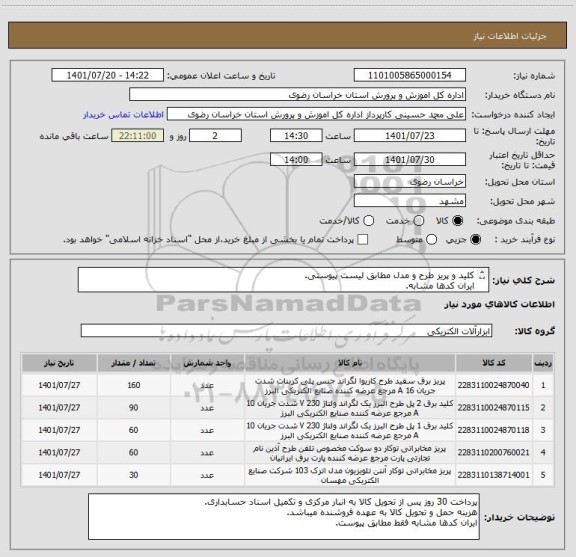Click quantity 90 in row 2

point(134,407)
